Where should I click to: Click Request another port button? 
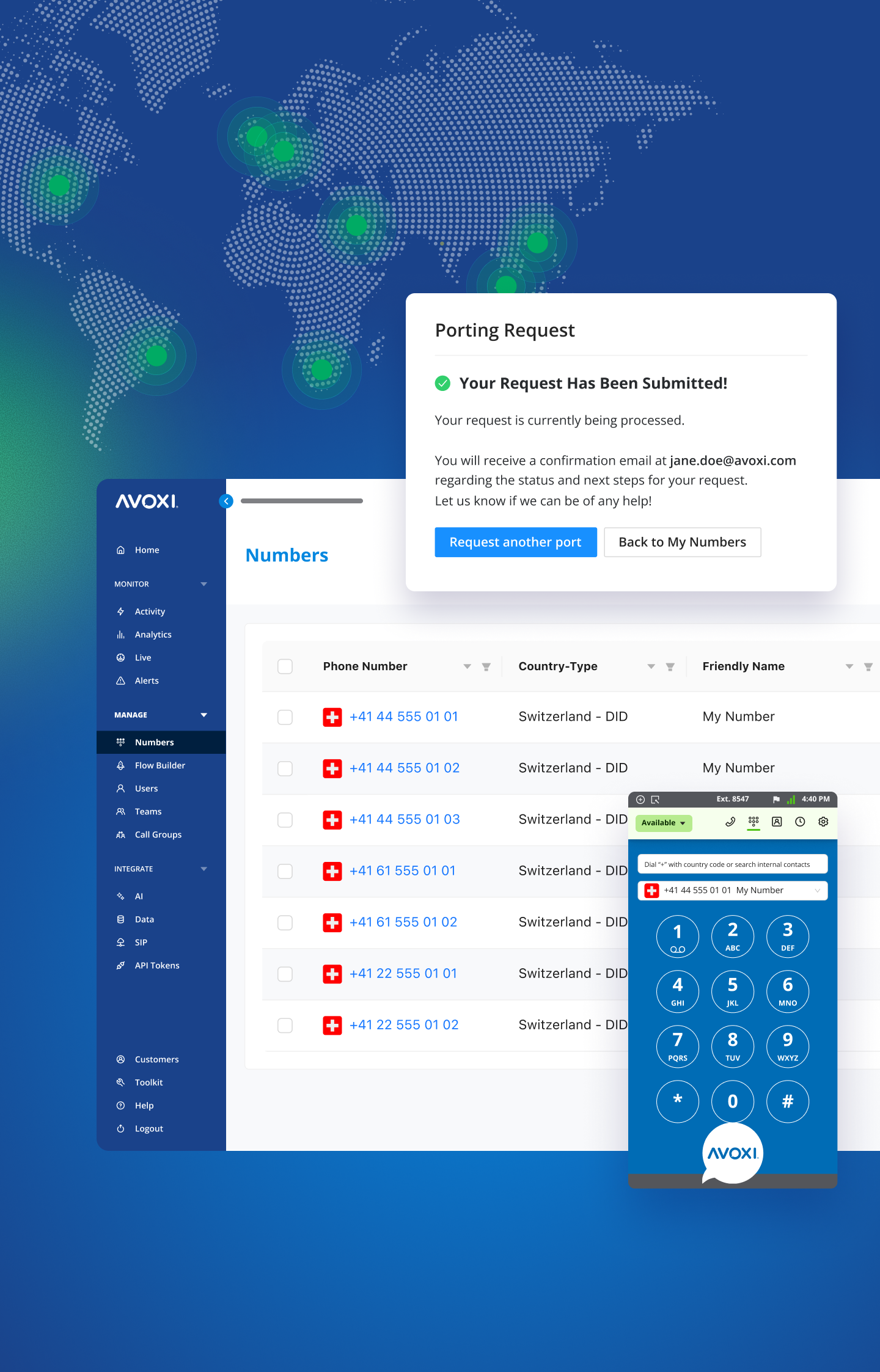coord(516,542)
